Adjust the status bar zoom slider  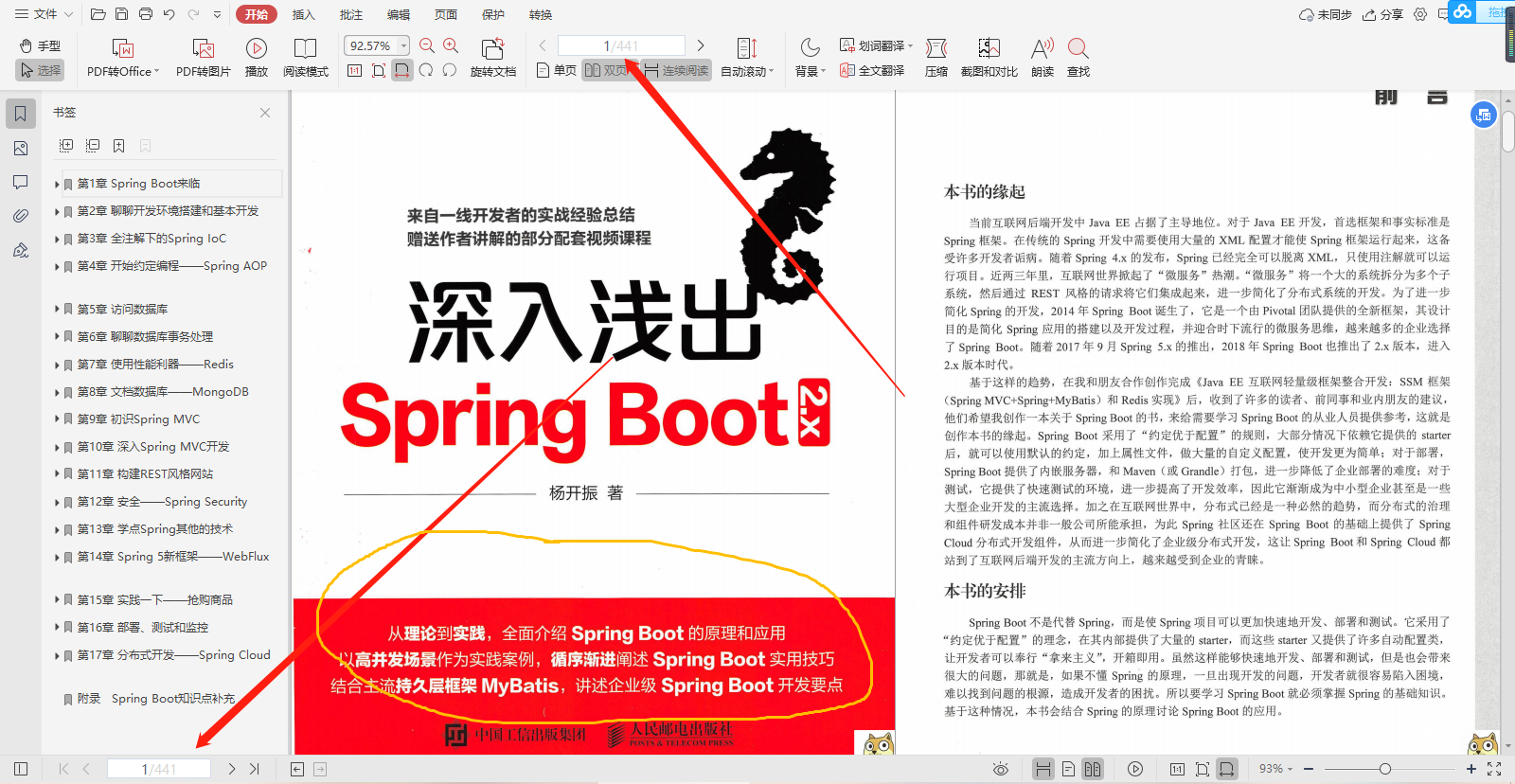[1385, 769]
